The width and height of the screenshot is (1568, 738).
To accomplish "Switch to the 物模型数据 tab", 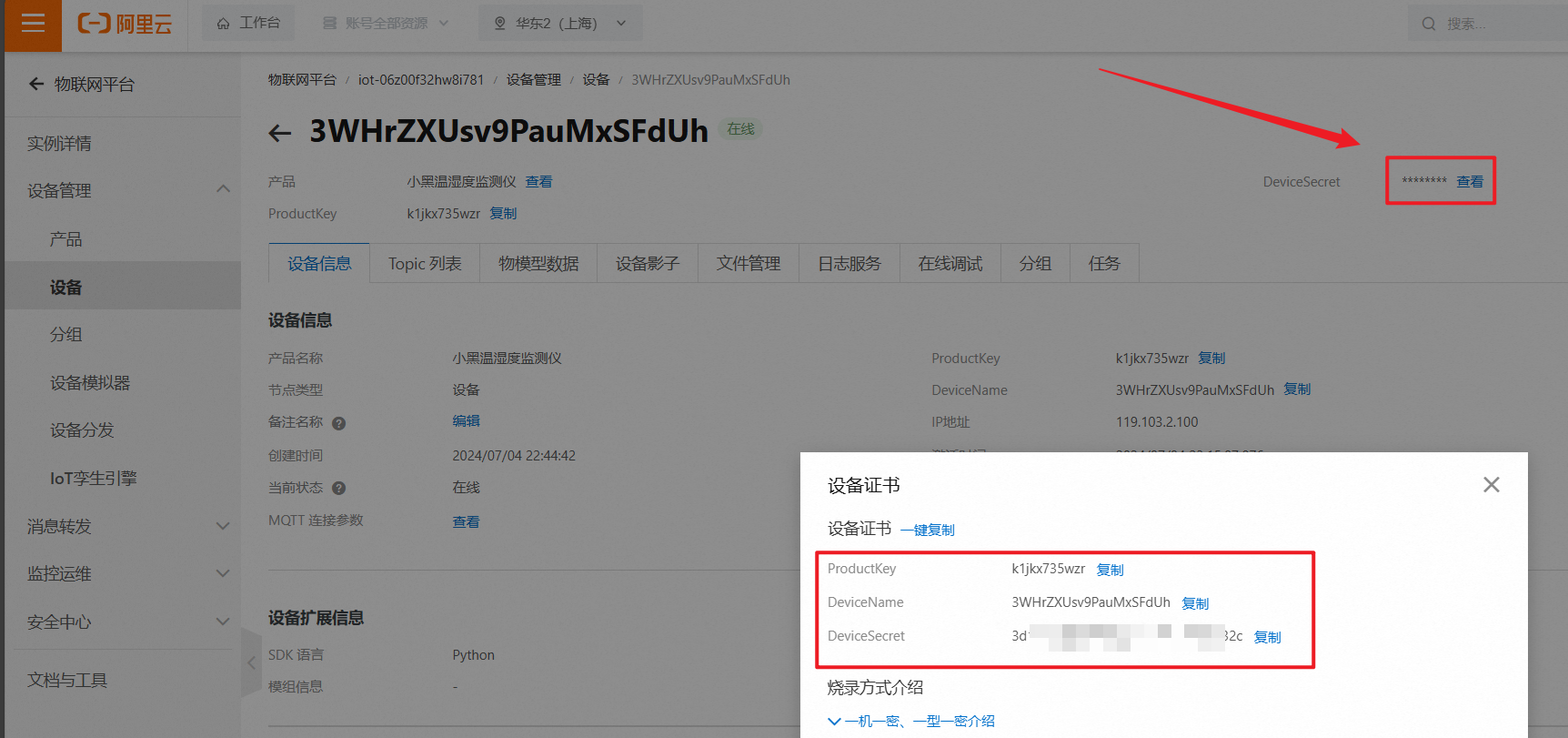I will tap(538, 263).
